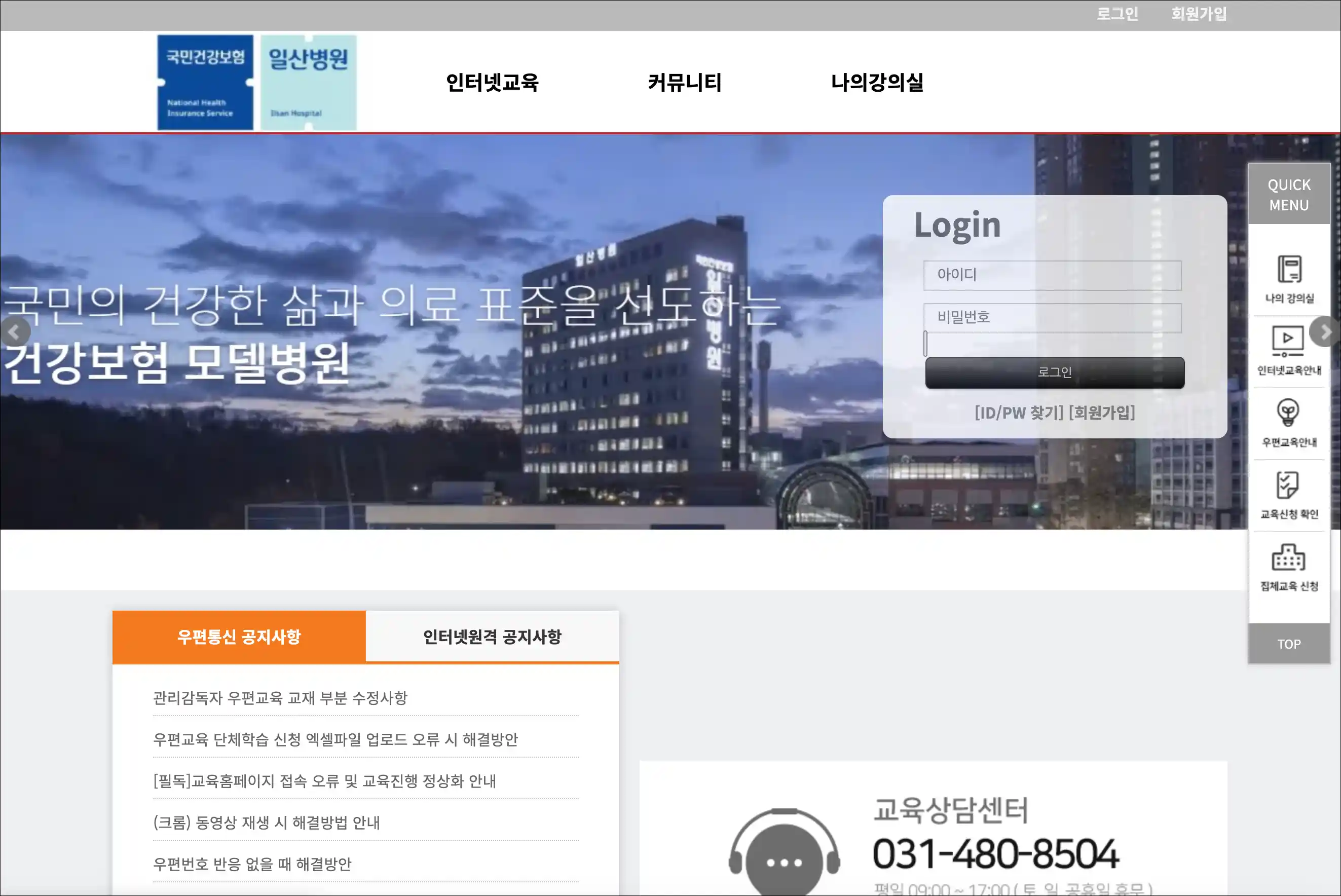Open the 인터넷교육 menu
The image size is (1341, 896).
point(492,82)
